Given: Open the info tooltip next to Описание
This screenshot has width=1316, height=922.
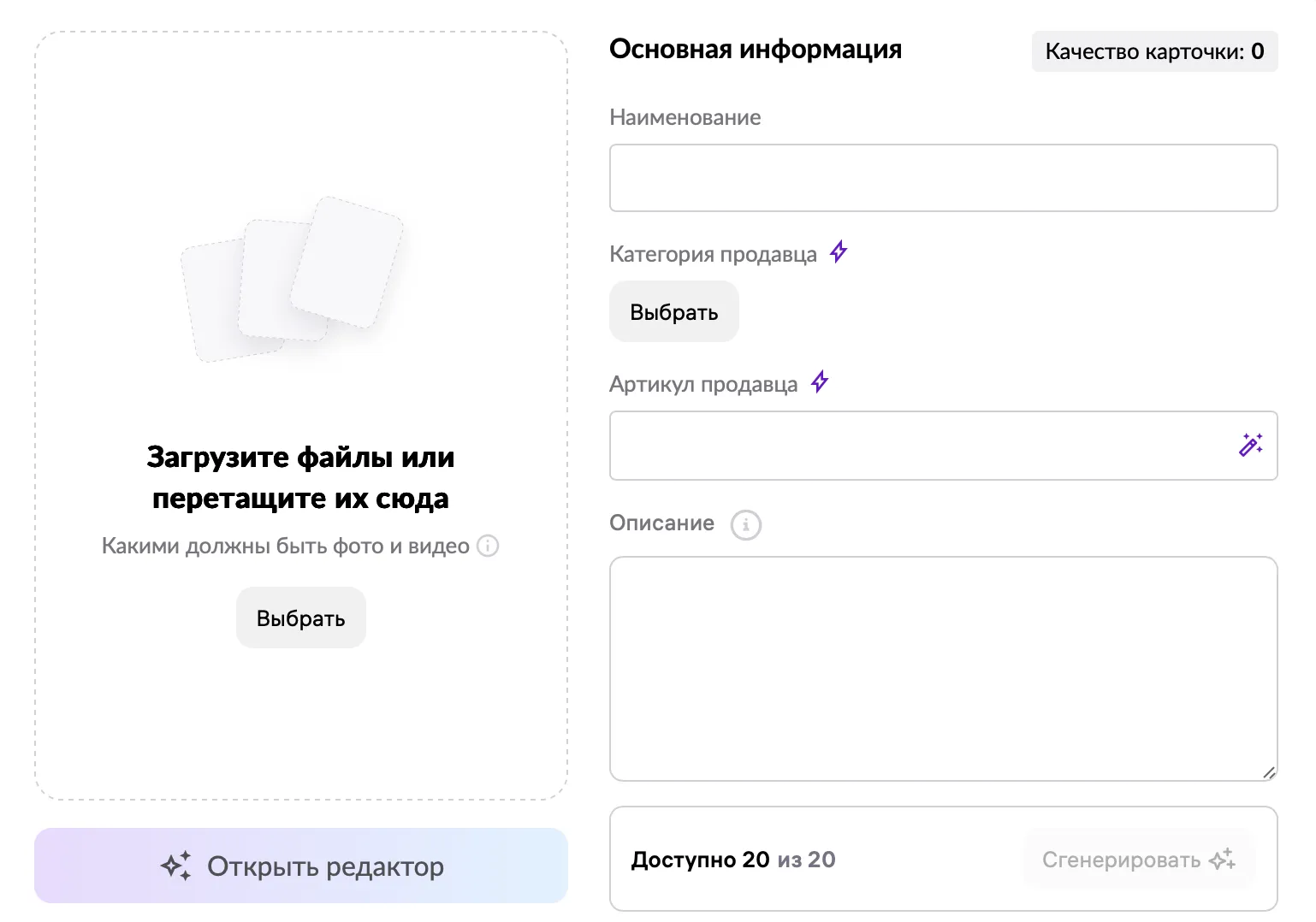Looking at the screenshot, I should (x=745, y=524).
